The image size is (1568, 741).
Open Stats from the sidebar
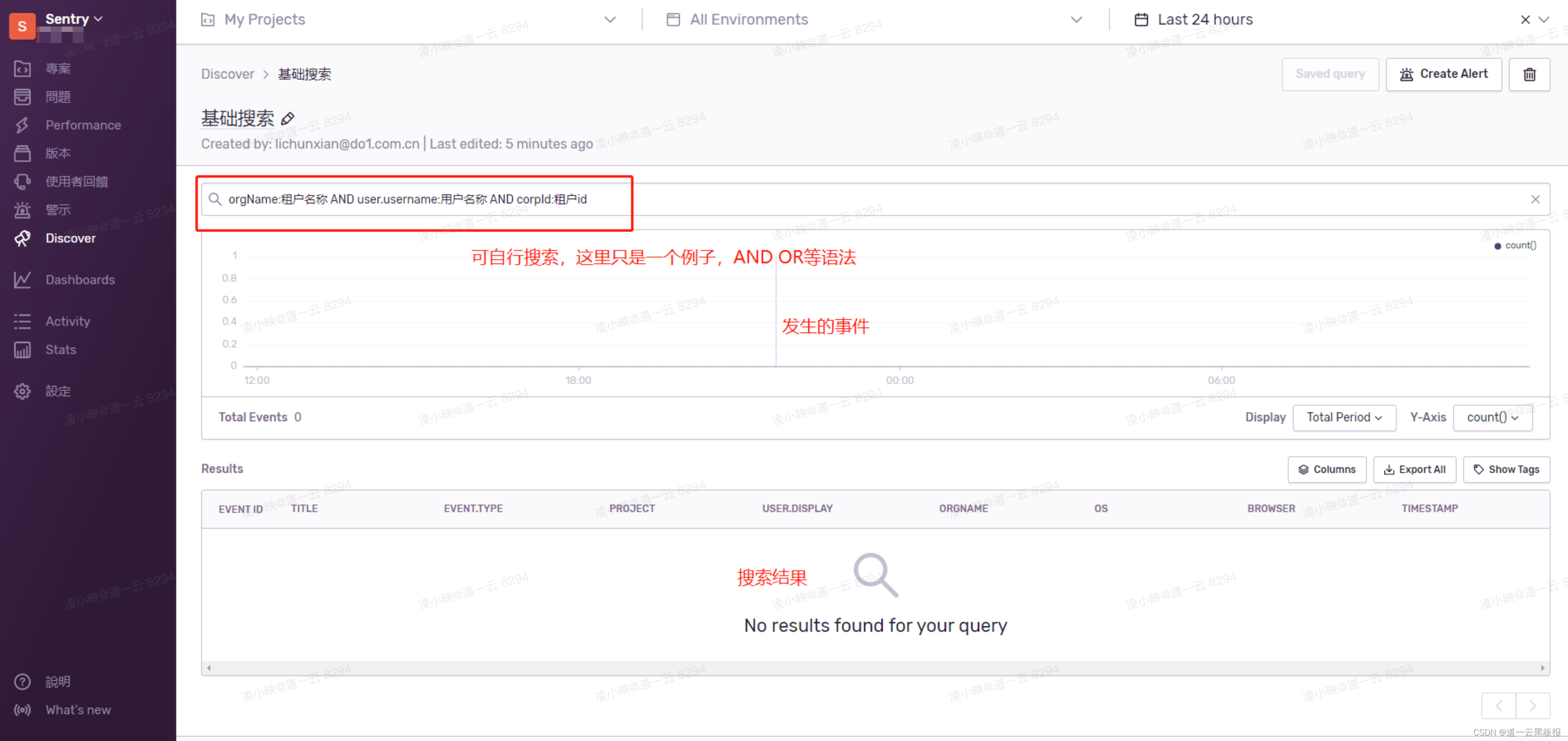[x=60, y=350]
